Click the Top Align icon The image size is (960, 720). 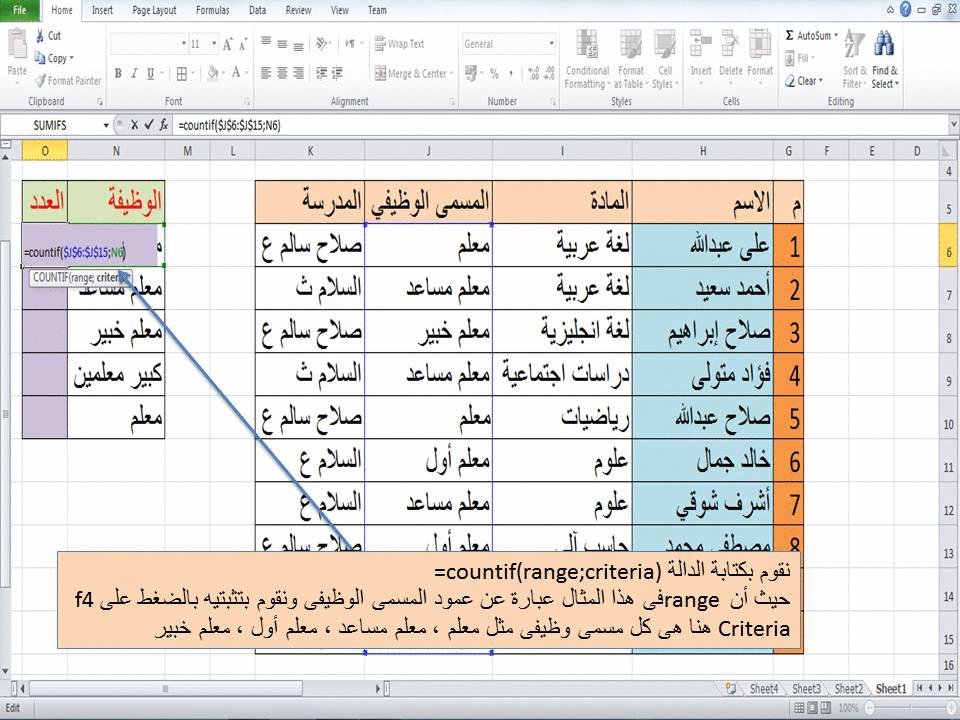(266, 43)
